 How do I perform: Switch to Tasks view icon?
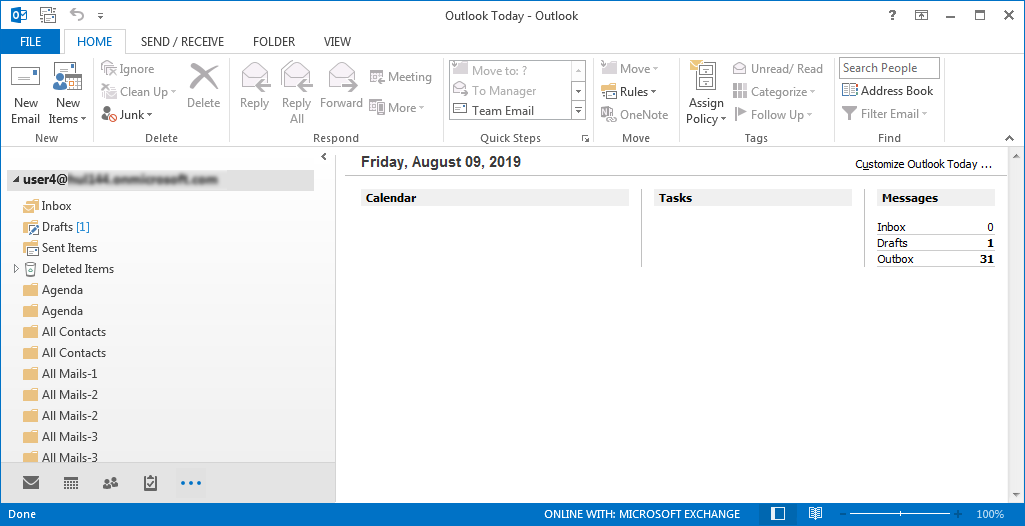click(x=150, y=483)
